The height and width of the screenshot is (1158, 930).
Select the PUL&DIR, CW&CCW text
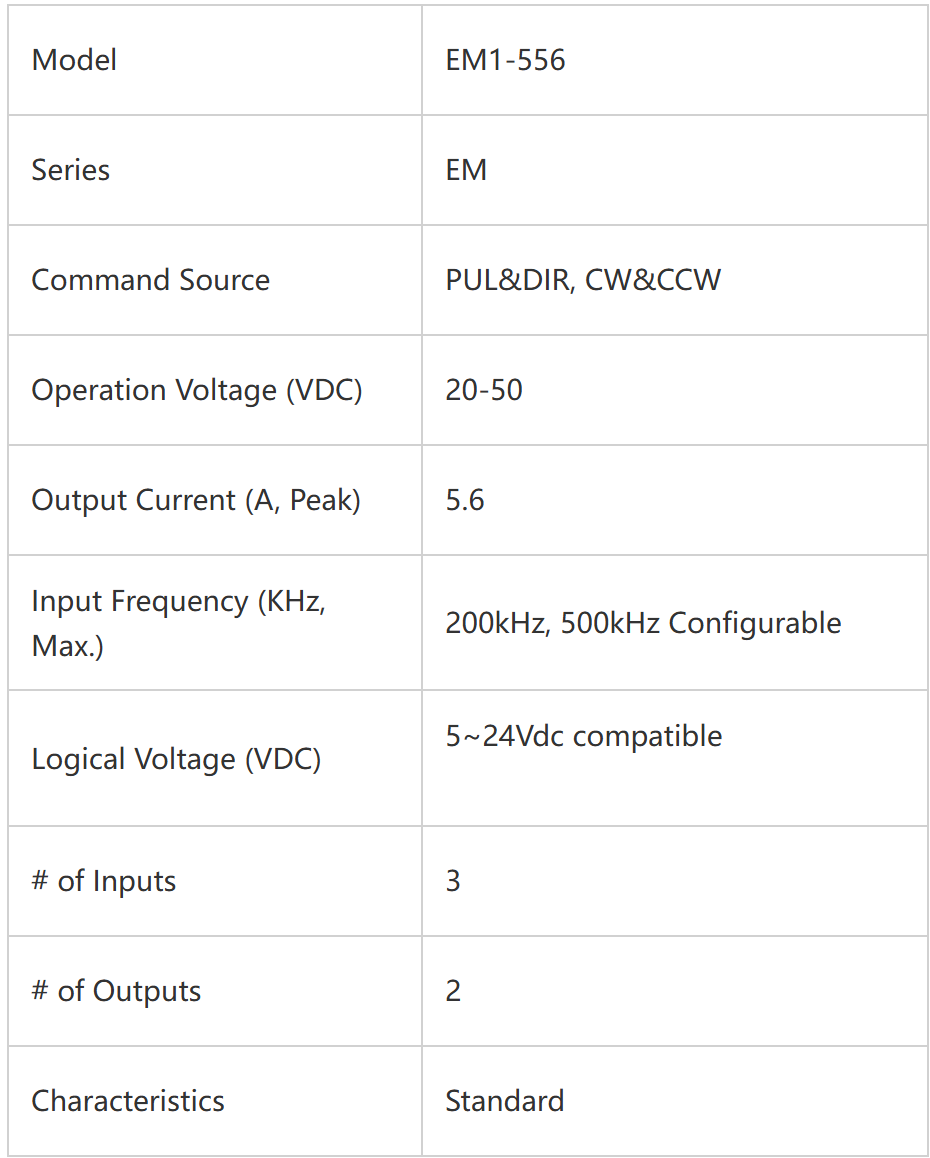(x=583, y=280)
